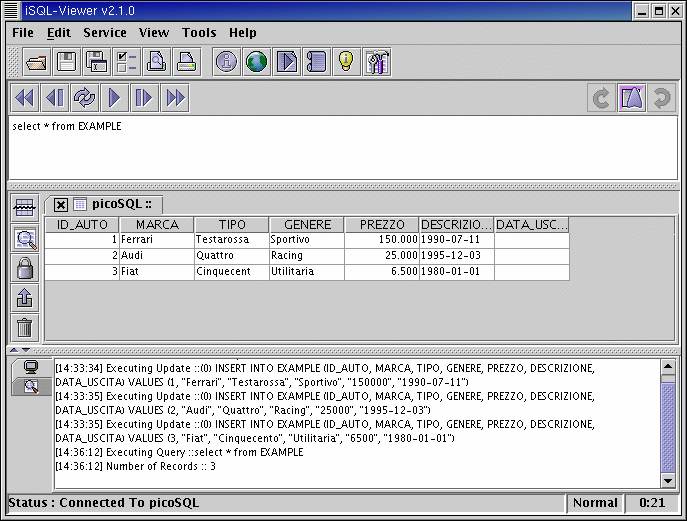
Task: Select the Testarossa cell
Action: tap(232, 240)
